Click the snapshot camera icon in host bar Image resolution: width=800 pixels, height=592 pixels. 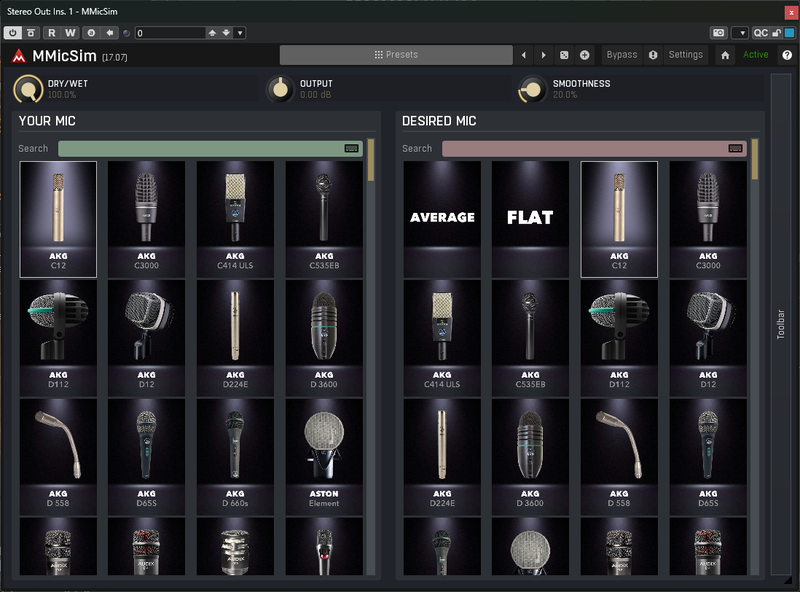pos(718,33)
